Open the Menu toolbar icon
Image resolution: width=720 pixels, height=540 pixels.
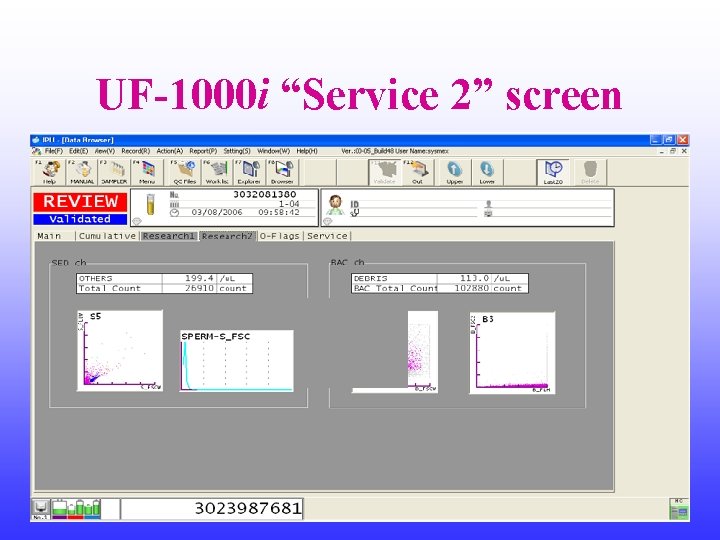(x=146, y=172)
